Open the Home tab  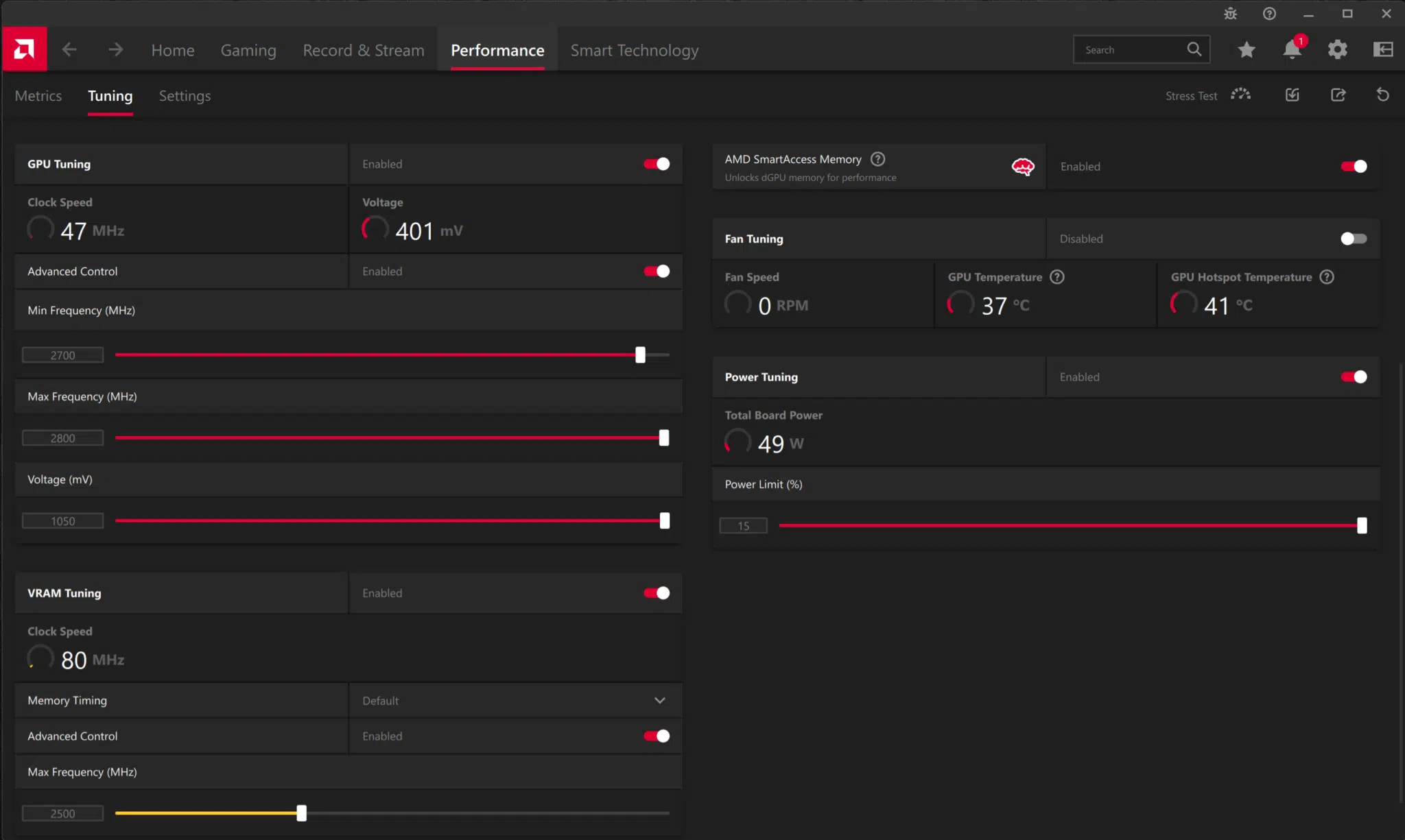point(173,50)
